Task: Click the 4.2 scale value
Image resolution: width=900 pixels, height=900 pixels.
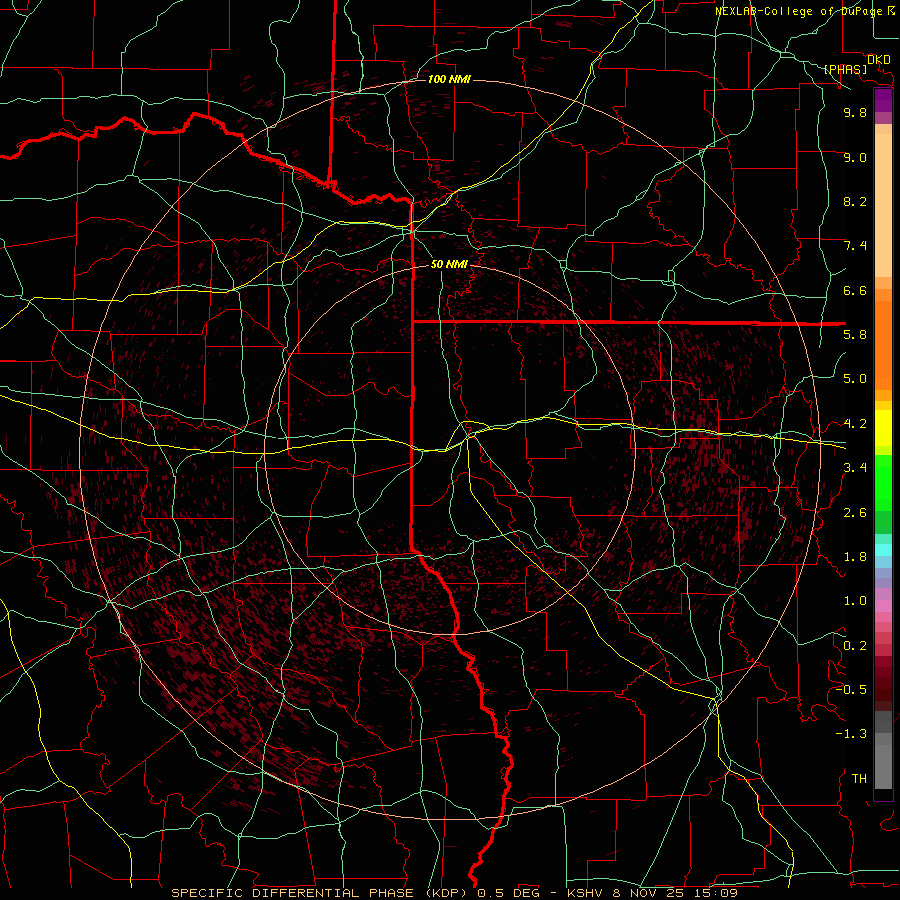Action: point(855,424)
